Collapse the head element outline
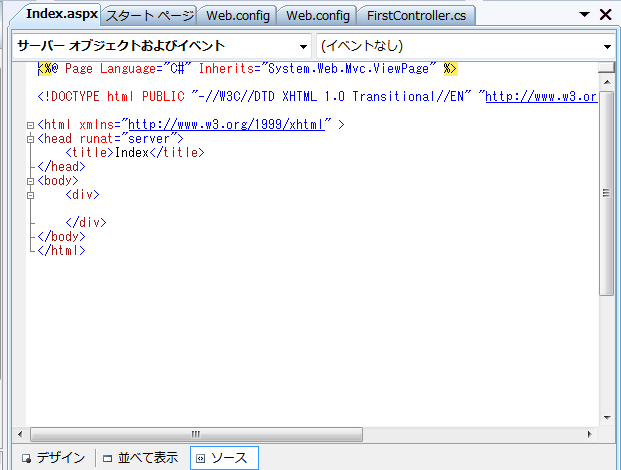This screenshot has width=621, height=470. [x=30, y=139]
